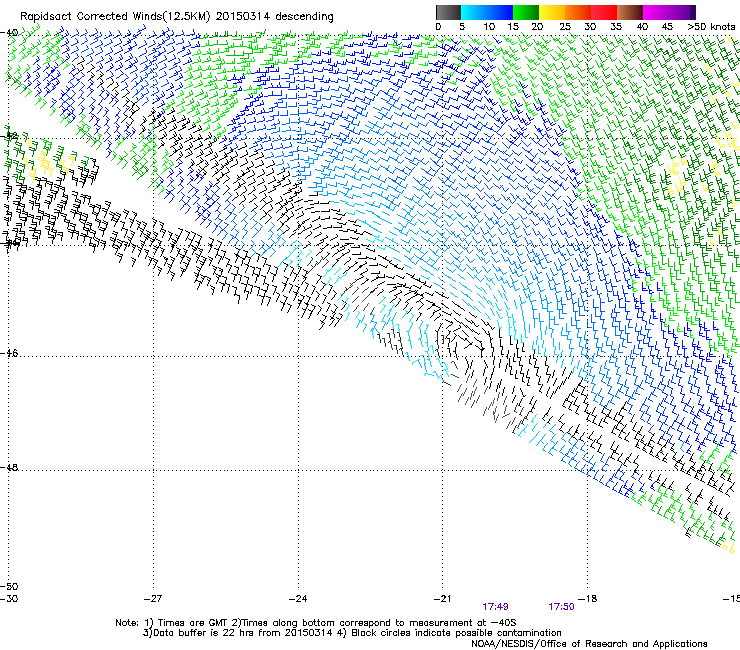740x650 pixels.
Task: Click the gray 0-5 knots legend swatch
Action: [x=448, y=12]
